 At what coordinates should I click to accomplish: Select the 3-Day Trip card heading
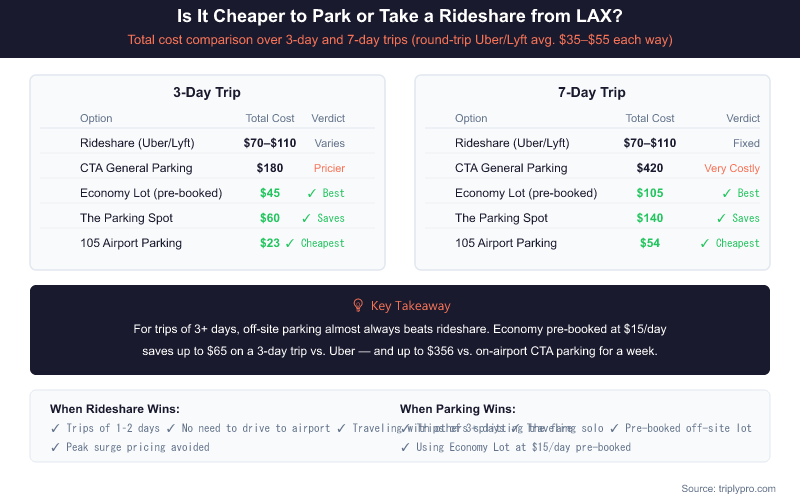[207, 93]
